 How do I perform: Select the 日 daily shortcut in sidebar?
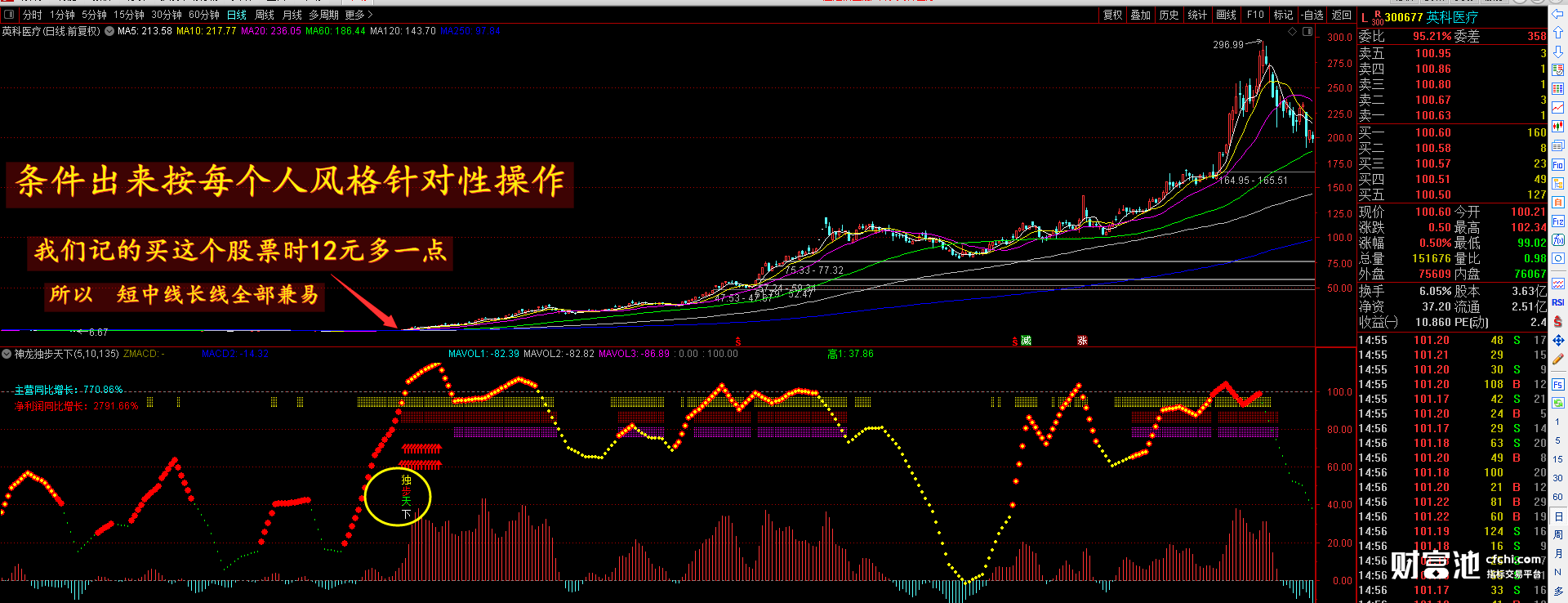click(x=1558, y=516)
